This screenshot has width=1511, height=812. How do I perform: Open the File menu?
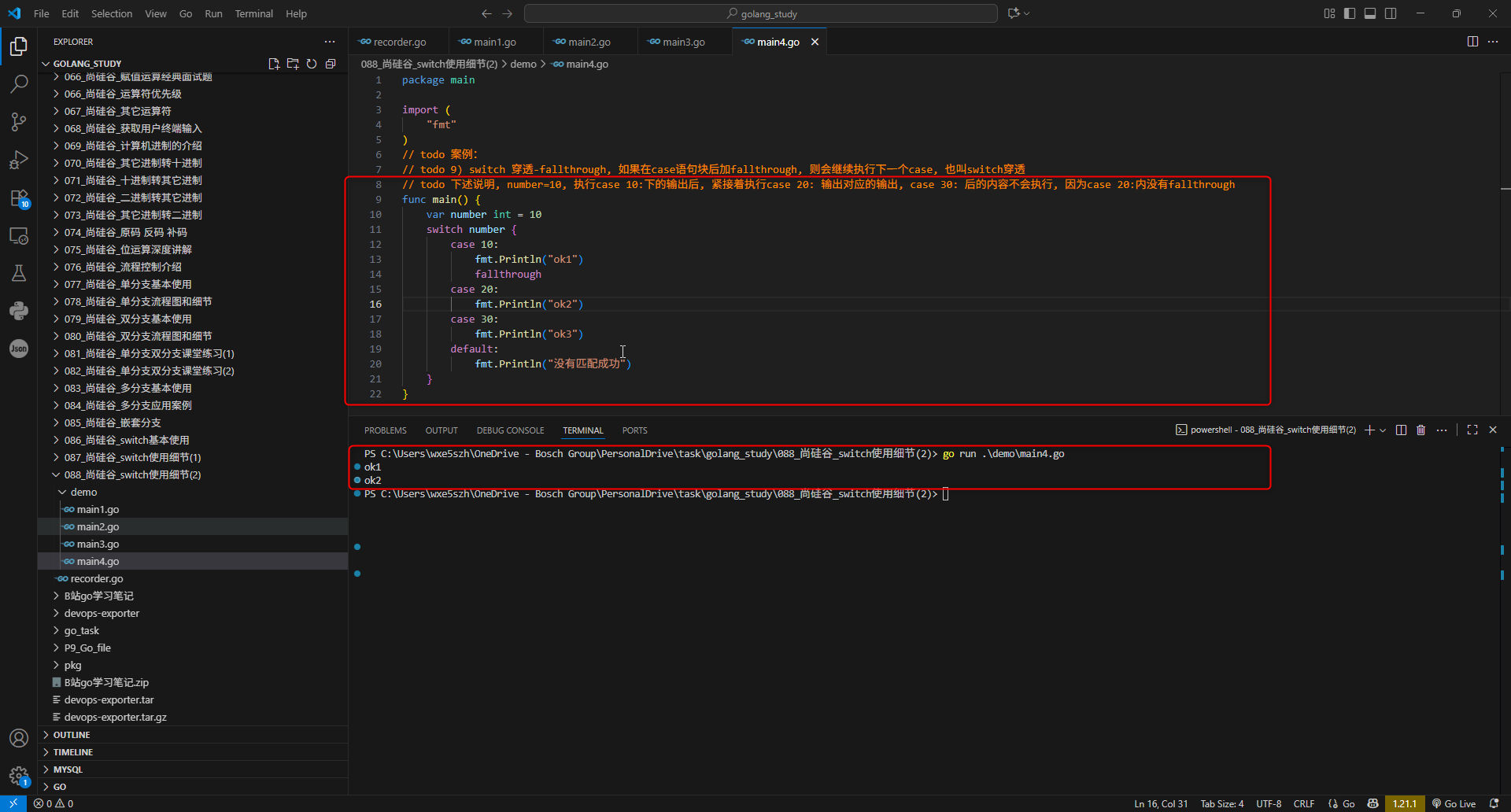tap(42, 13)
